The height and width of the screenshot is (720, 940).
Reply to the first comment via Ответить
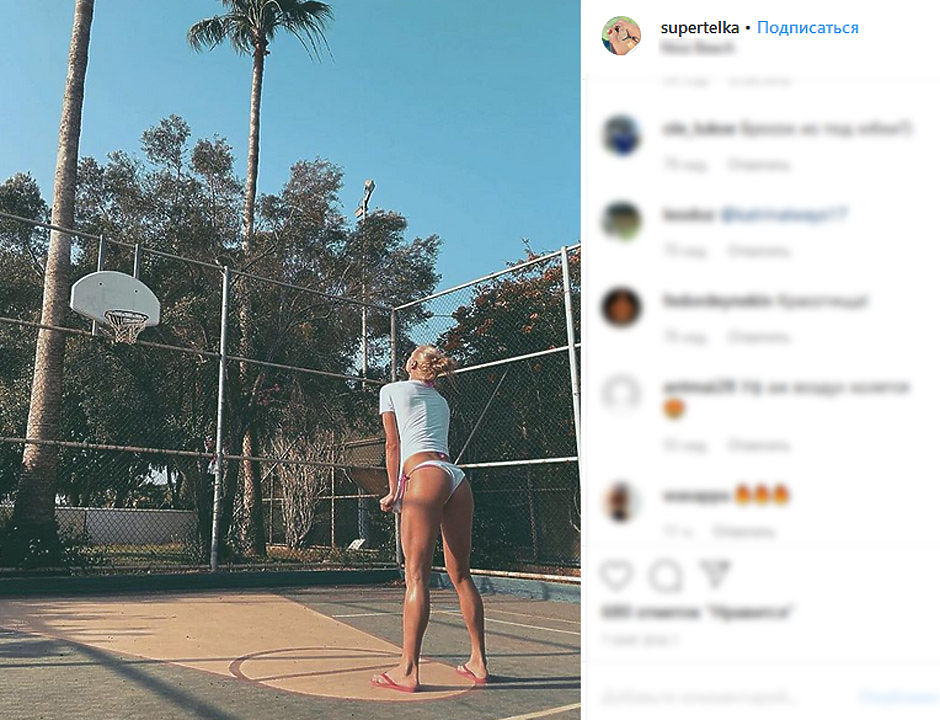pyautogui.click(x=759, y=164)
